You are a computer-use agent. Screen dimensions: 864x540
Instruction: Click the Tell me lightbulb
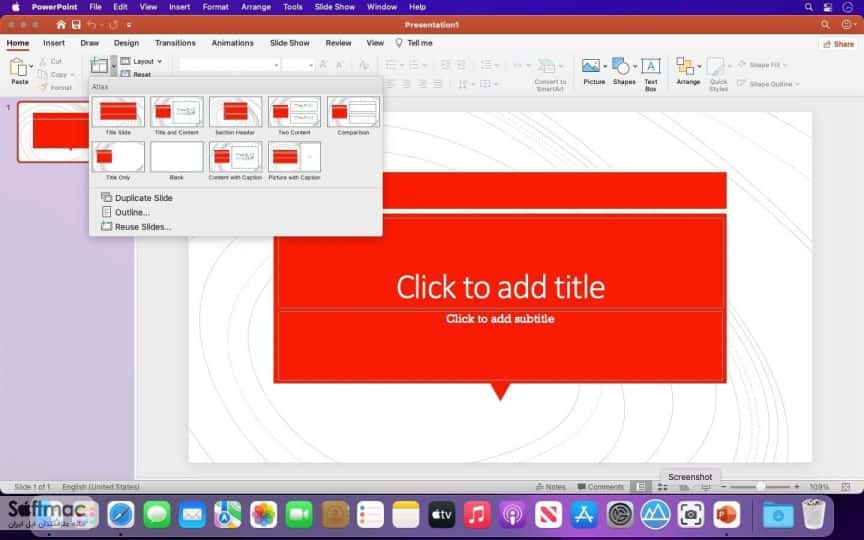tap(399, 43)
